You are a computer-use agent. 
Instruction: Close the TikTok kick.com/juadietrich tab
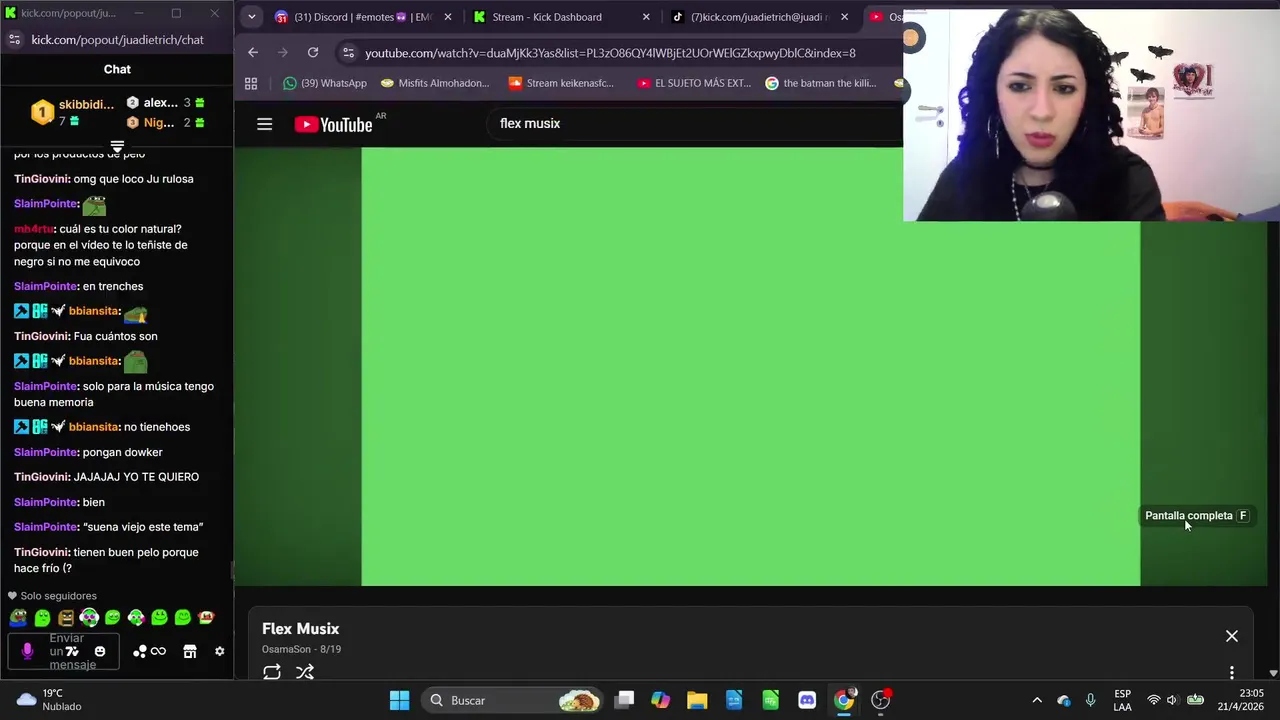point(845,17)
